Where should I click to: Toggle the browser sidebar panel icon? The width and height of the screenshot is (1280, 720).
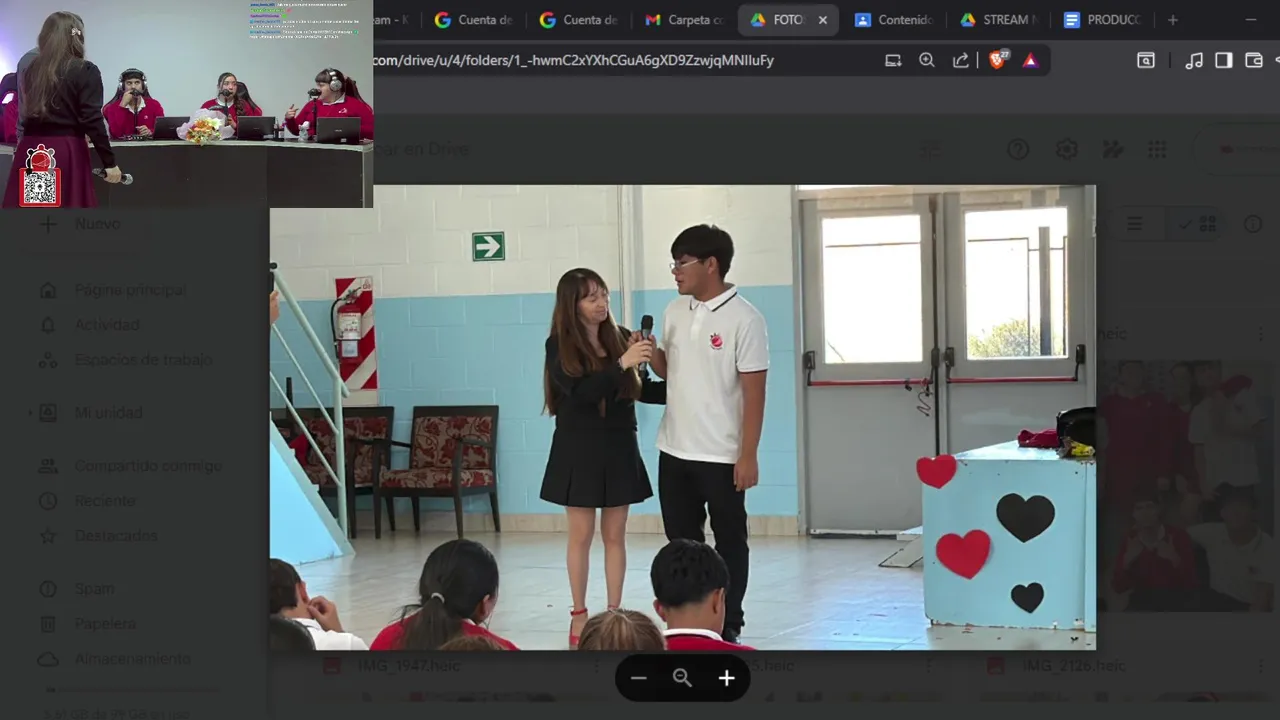click(x=1223, y=60)
